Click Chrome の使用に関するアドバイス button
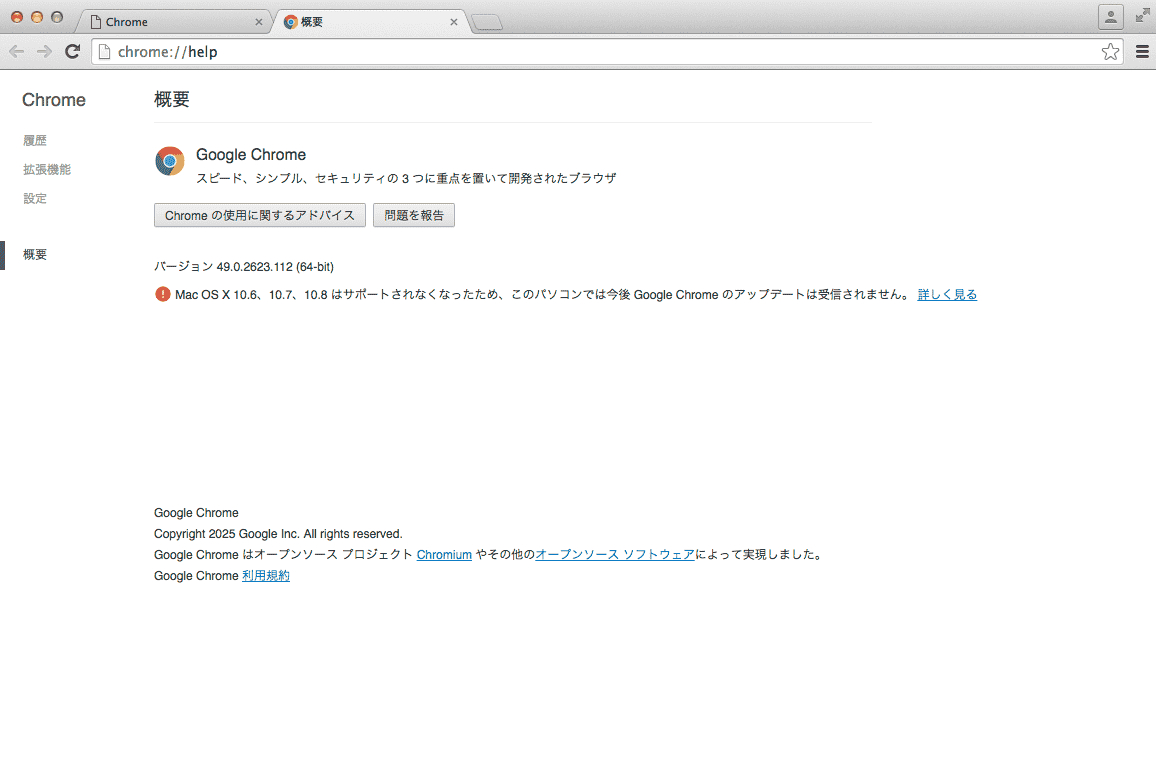 click(260, 215)
